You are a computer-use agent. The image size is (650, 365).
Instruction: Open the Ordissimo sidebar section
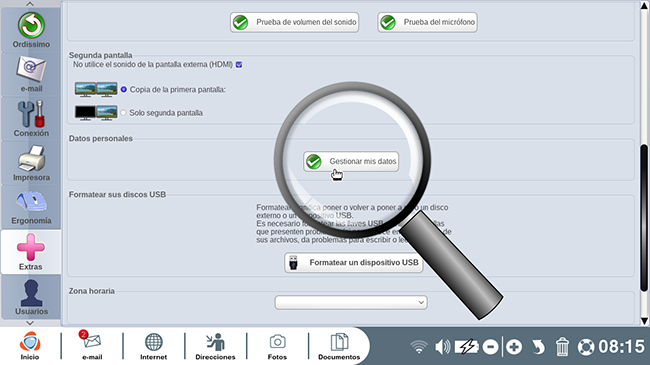coord(31,30)
